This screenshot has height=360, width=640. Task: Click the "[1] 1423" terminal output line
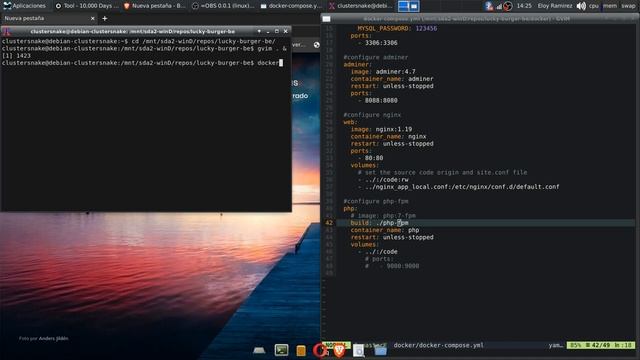(16, 56)
